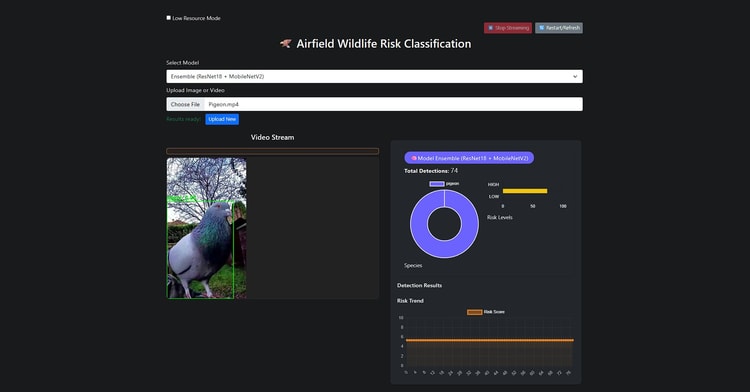The width and height of the screenshot is (750, 392).
Task: Click the Upload New button
Action: pos(222,119)
